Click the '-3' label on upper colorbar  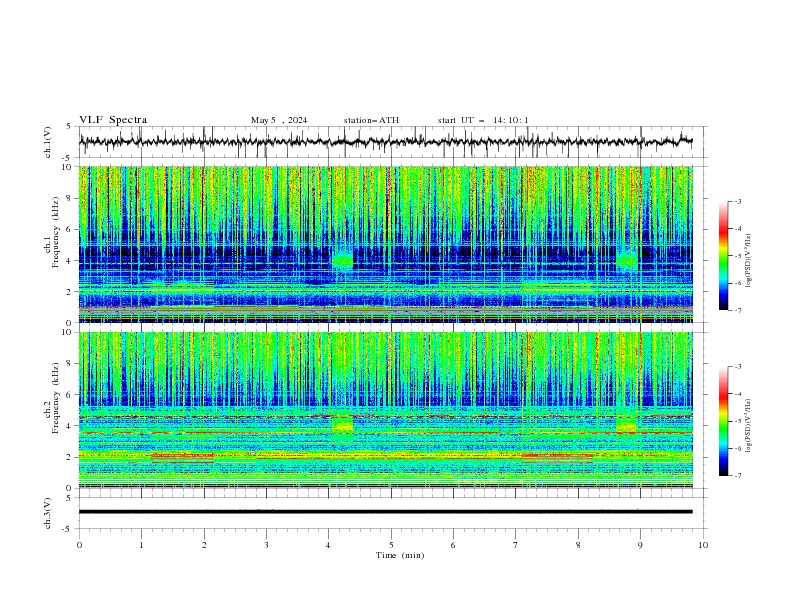point(737,201)
